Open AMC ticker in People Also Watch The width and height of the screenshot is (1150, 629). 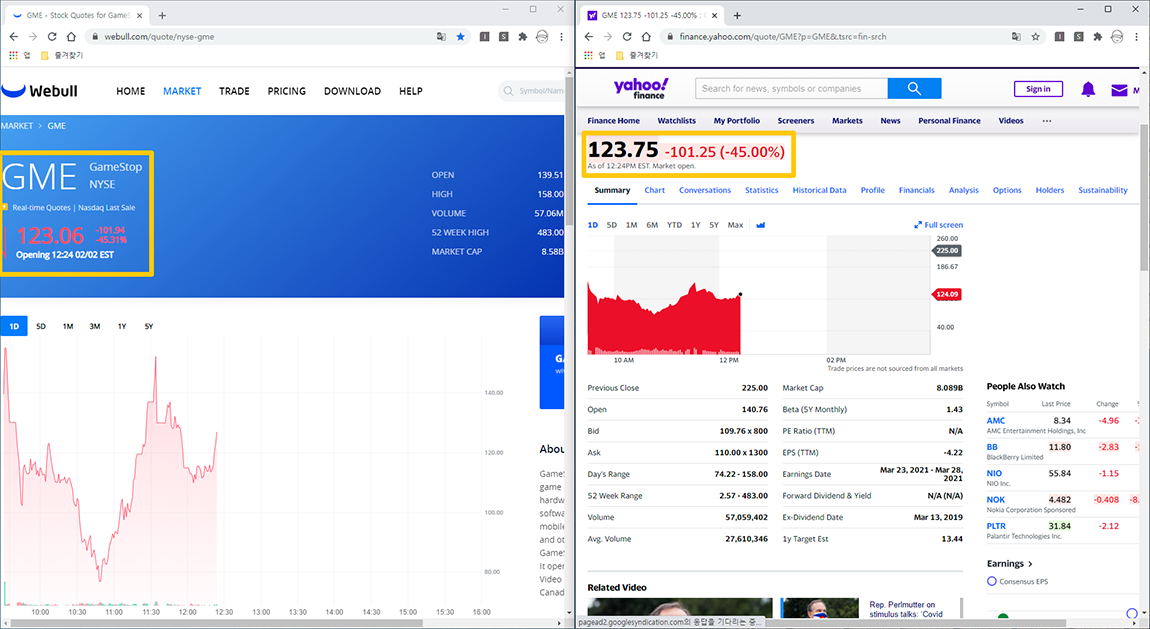[995, 421]
